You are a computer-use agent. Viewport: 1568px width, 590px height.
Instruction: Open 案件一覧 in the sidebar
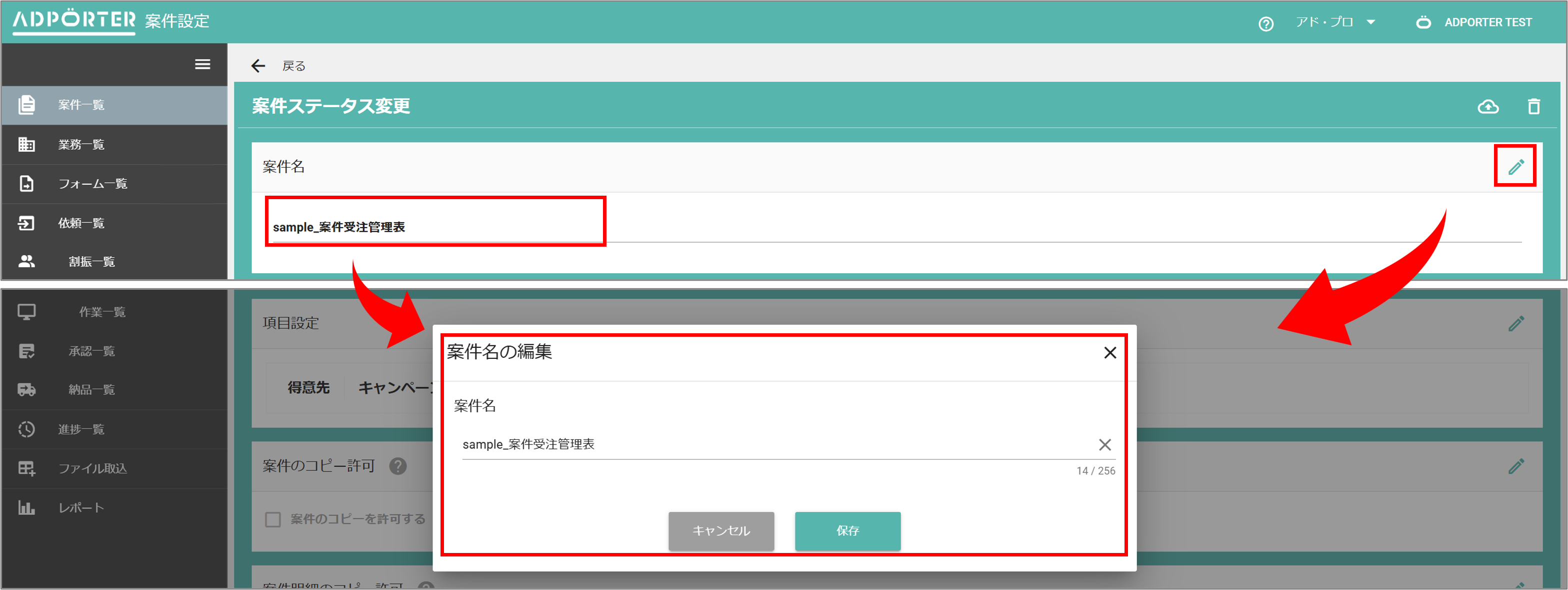114,105
